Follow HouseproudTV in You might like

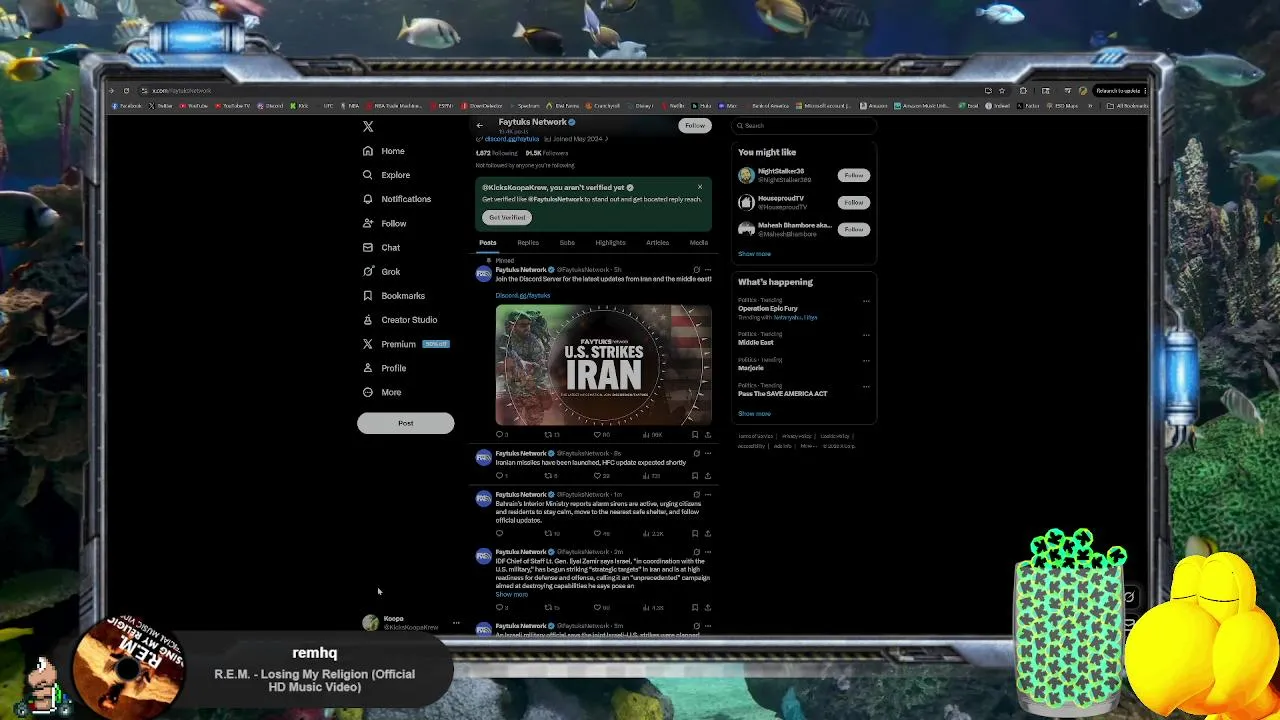point(853,202)
